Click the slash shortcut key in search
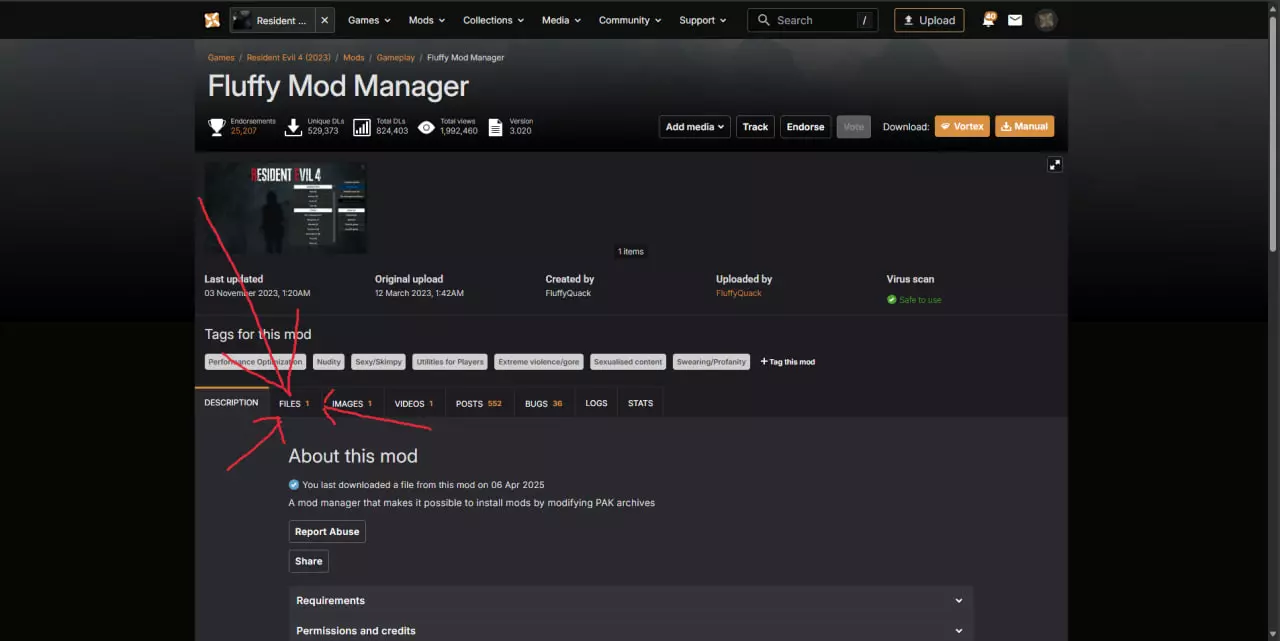 [x=864, y=20]
